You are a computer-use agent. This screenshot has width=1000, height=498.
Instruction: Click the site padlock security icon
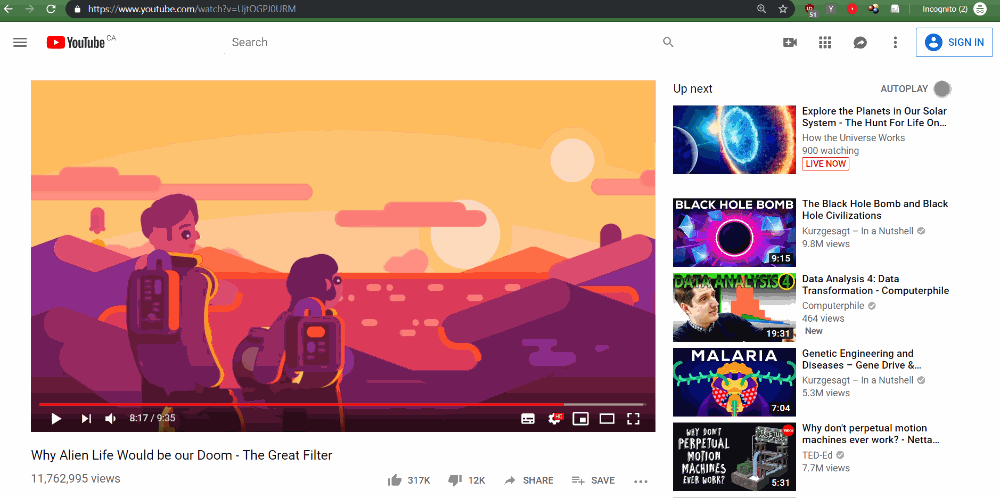click(77, 9)
